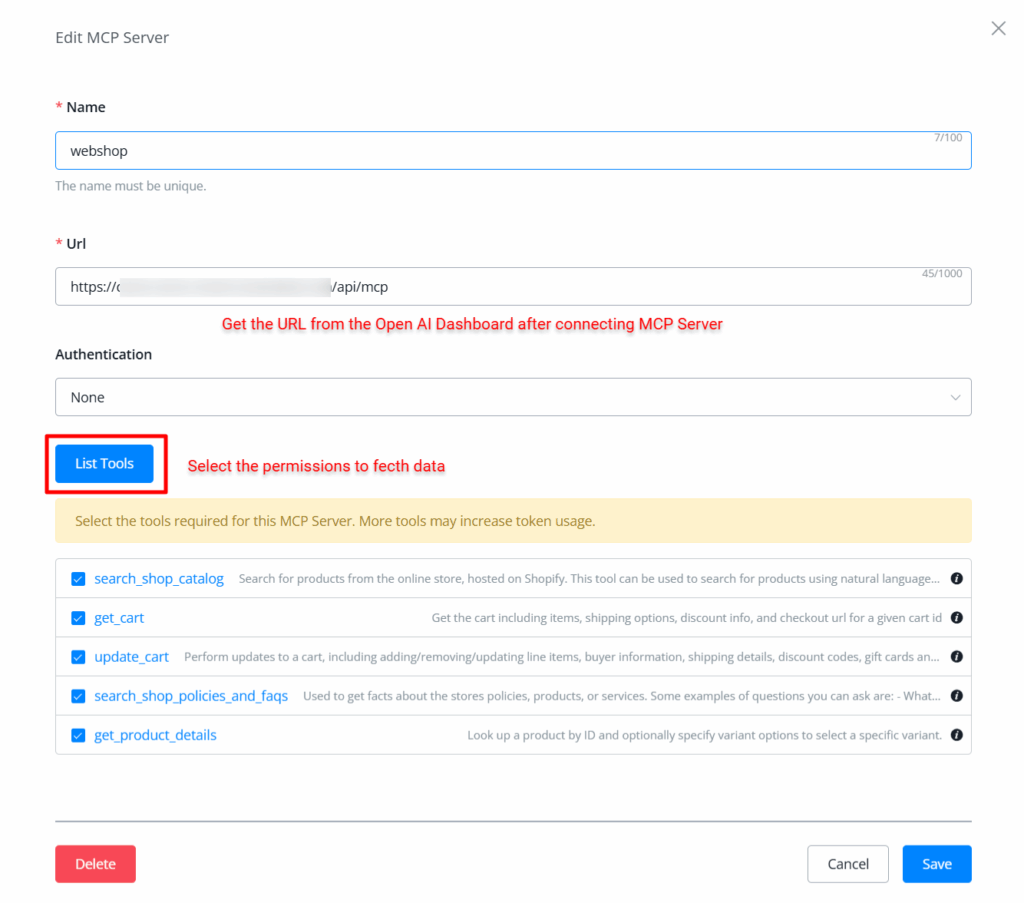Click info icon for get_product_details tool
1024x903 pixels.
coord(956,735)
